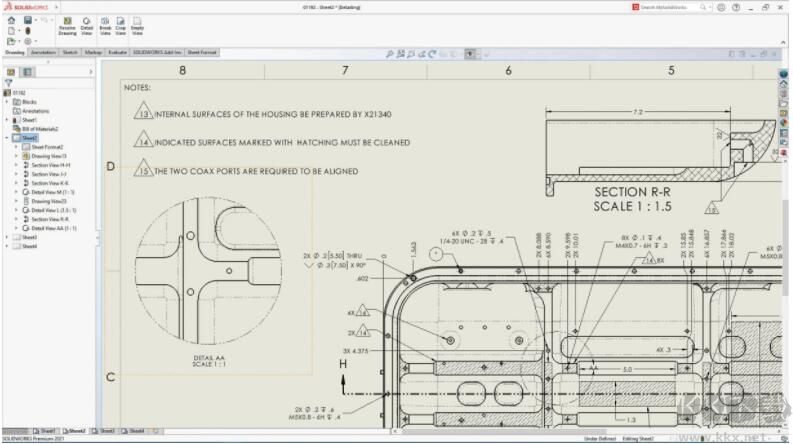Expand the Blocks folder in tree
793x444 pixels.
(x=6, y=102)
